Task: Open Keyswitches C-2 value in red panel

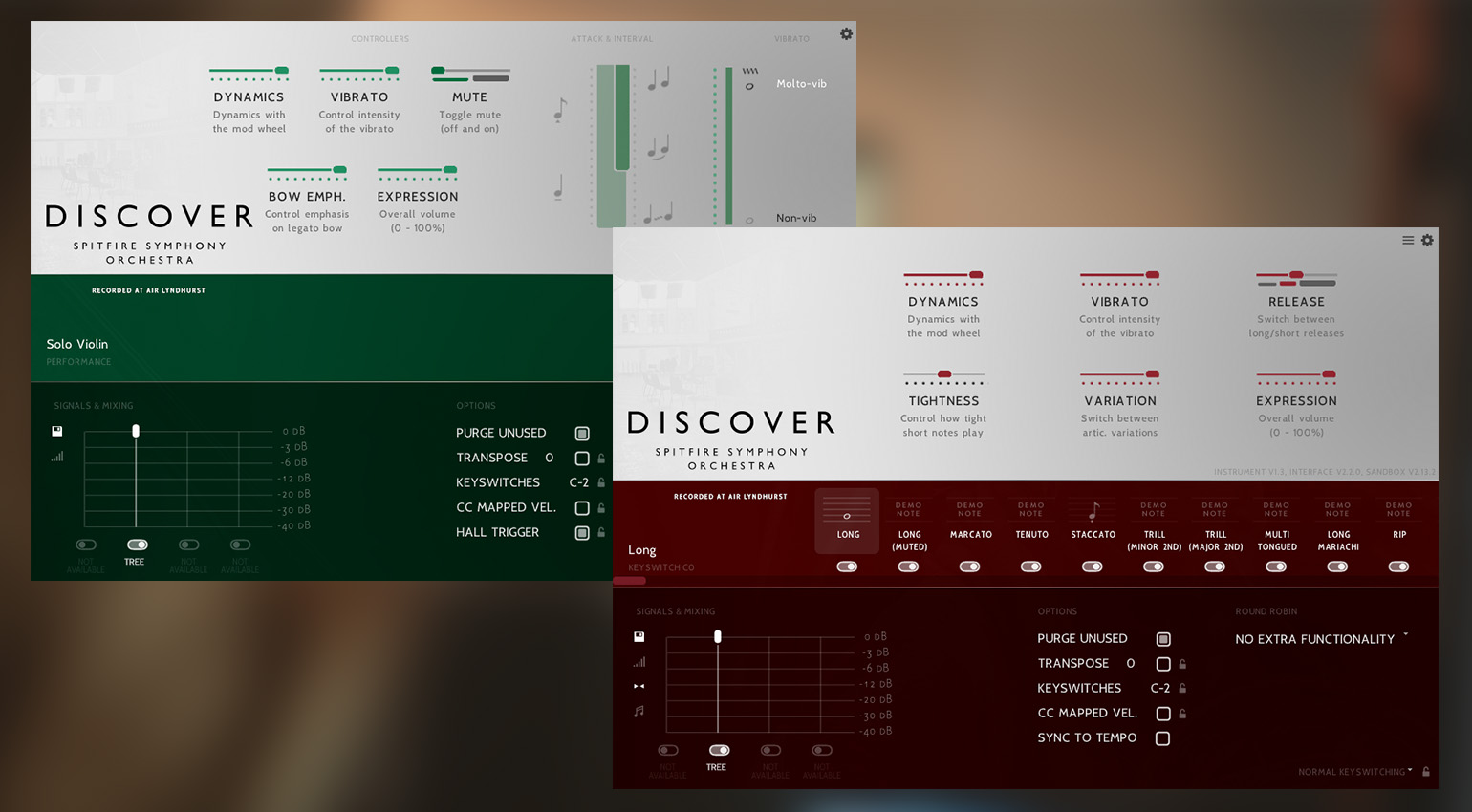Action: tap(1160, 689)
